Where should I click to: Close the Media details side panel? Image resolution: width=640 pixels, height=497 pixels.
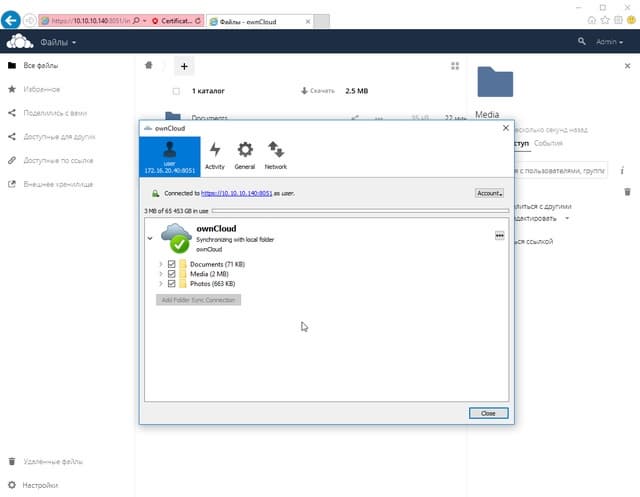(x=627, y=66)
